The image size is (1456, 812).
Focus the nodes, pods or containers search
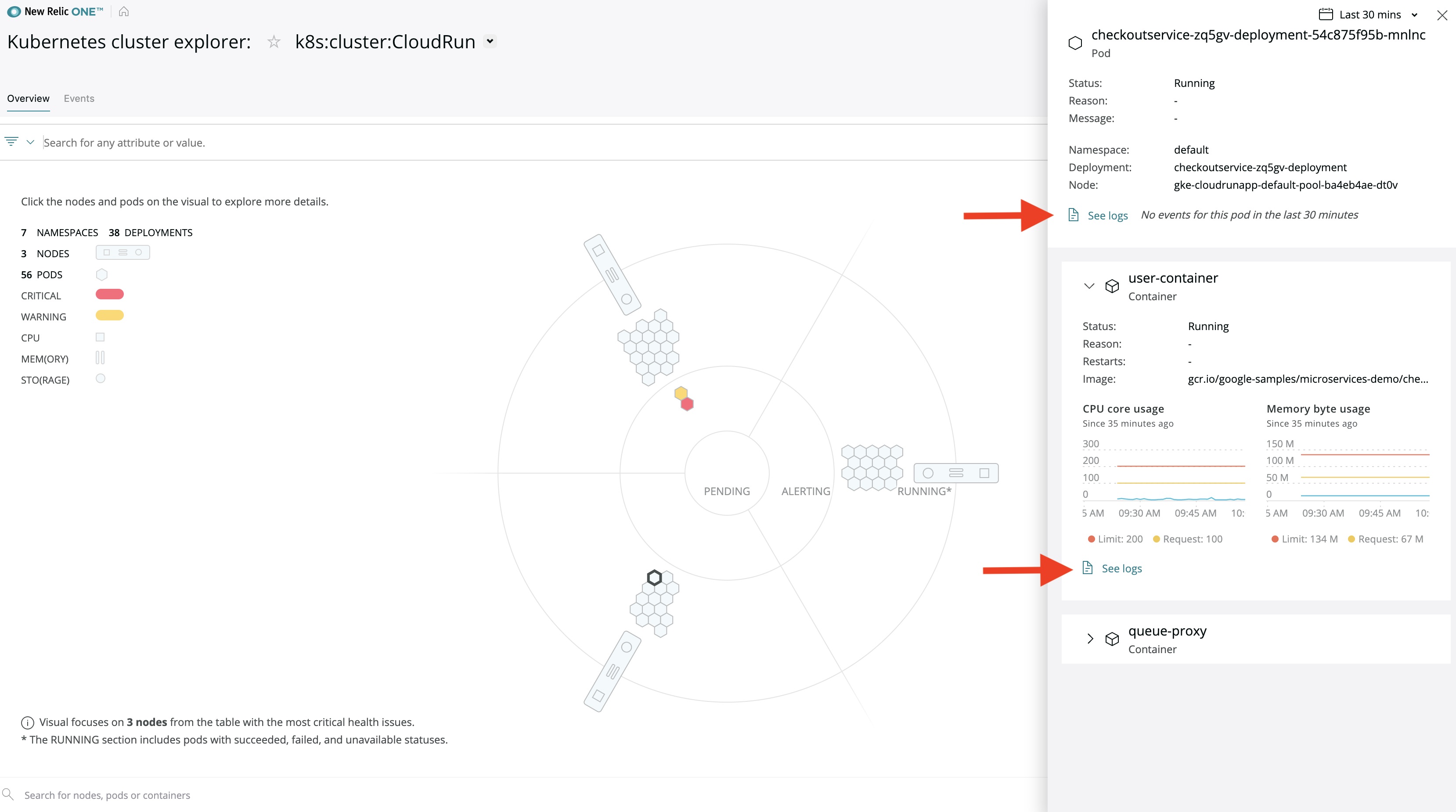point(107,795)
